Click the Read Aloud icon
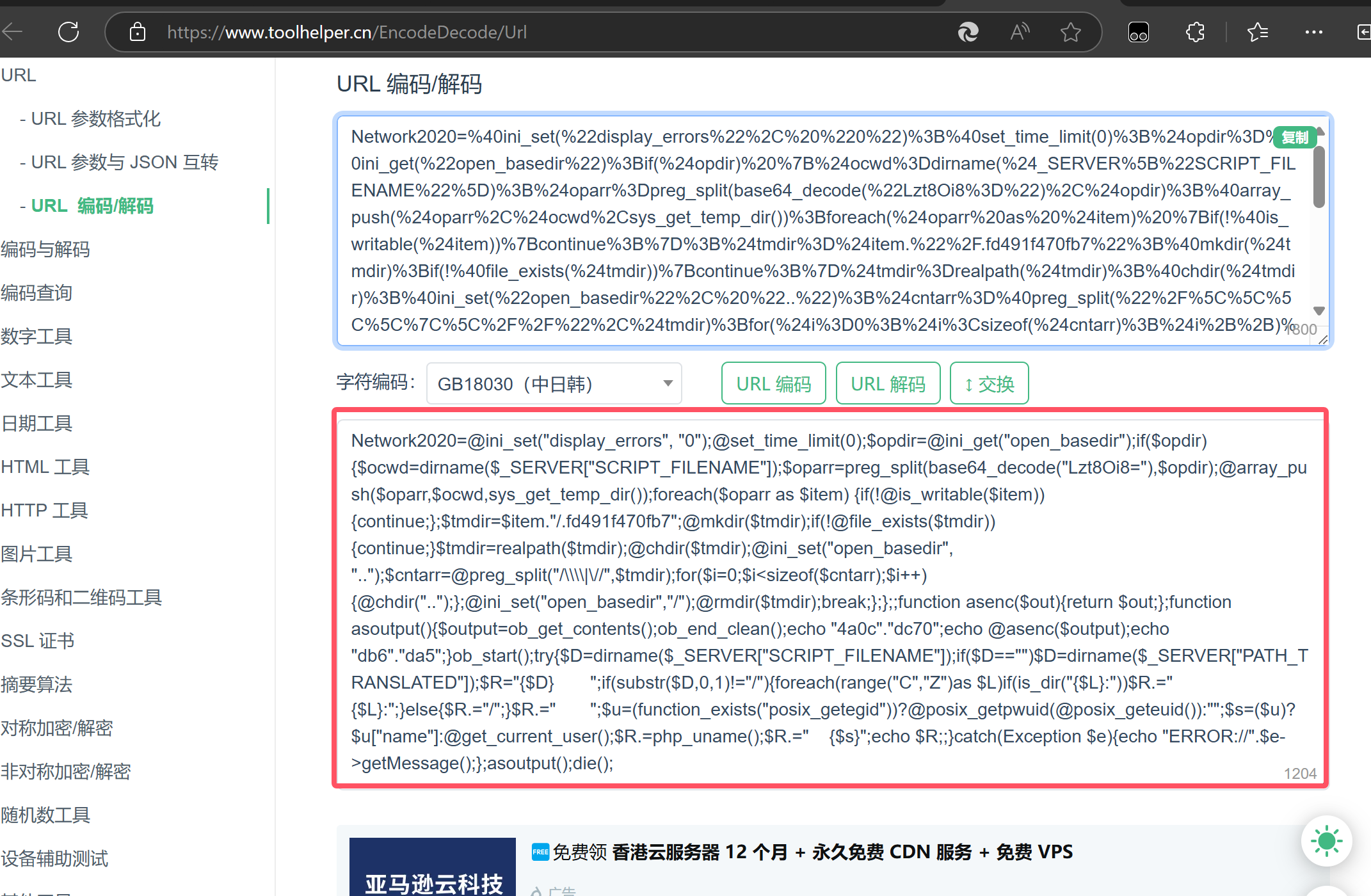This screenshot has height=896, width=1371. 1020,32
